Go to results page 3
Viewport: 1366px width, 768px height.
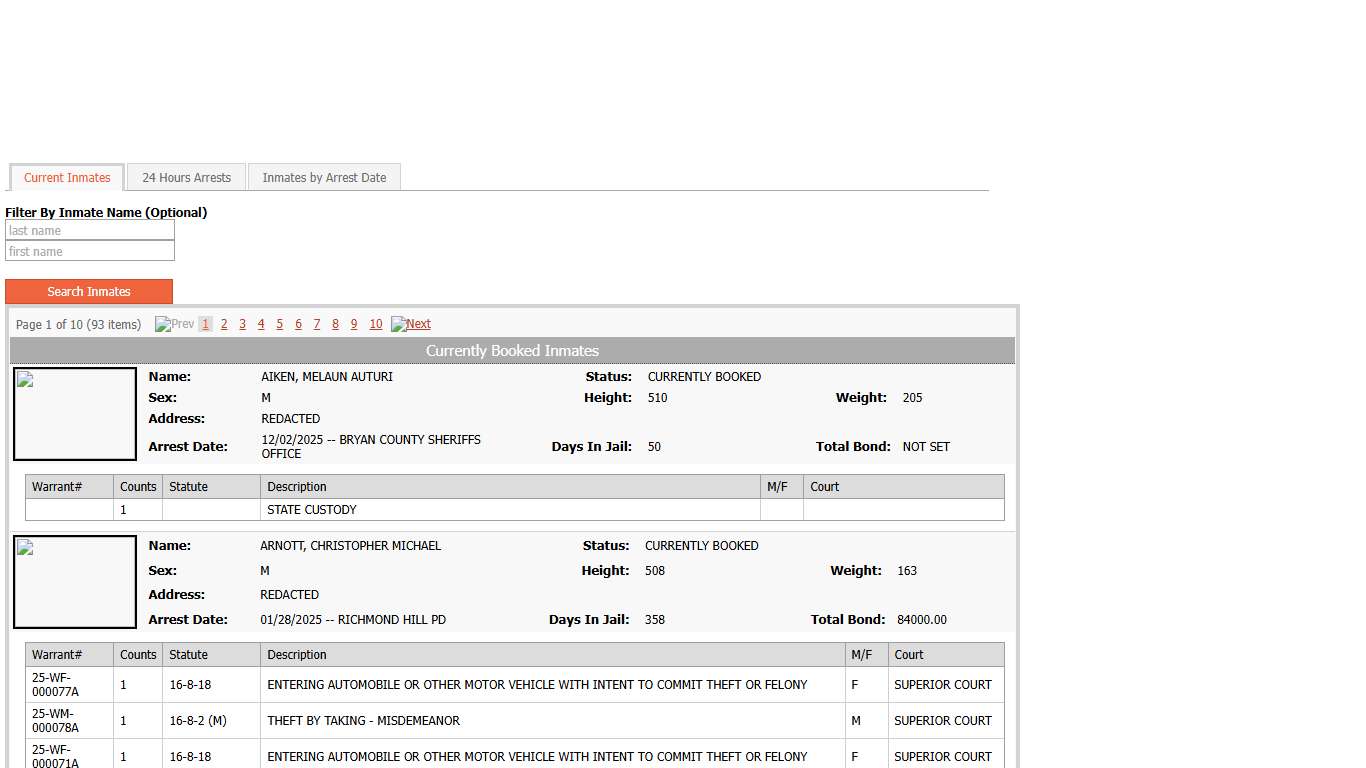(x=242, y=324)
